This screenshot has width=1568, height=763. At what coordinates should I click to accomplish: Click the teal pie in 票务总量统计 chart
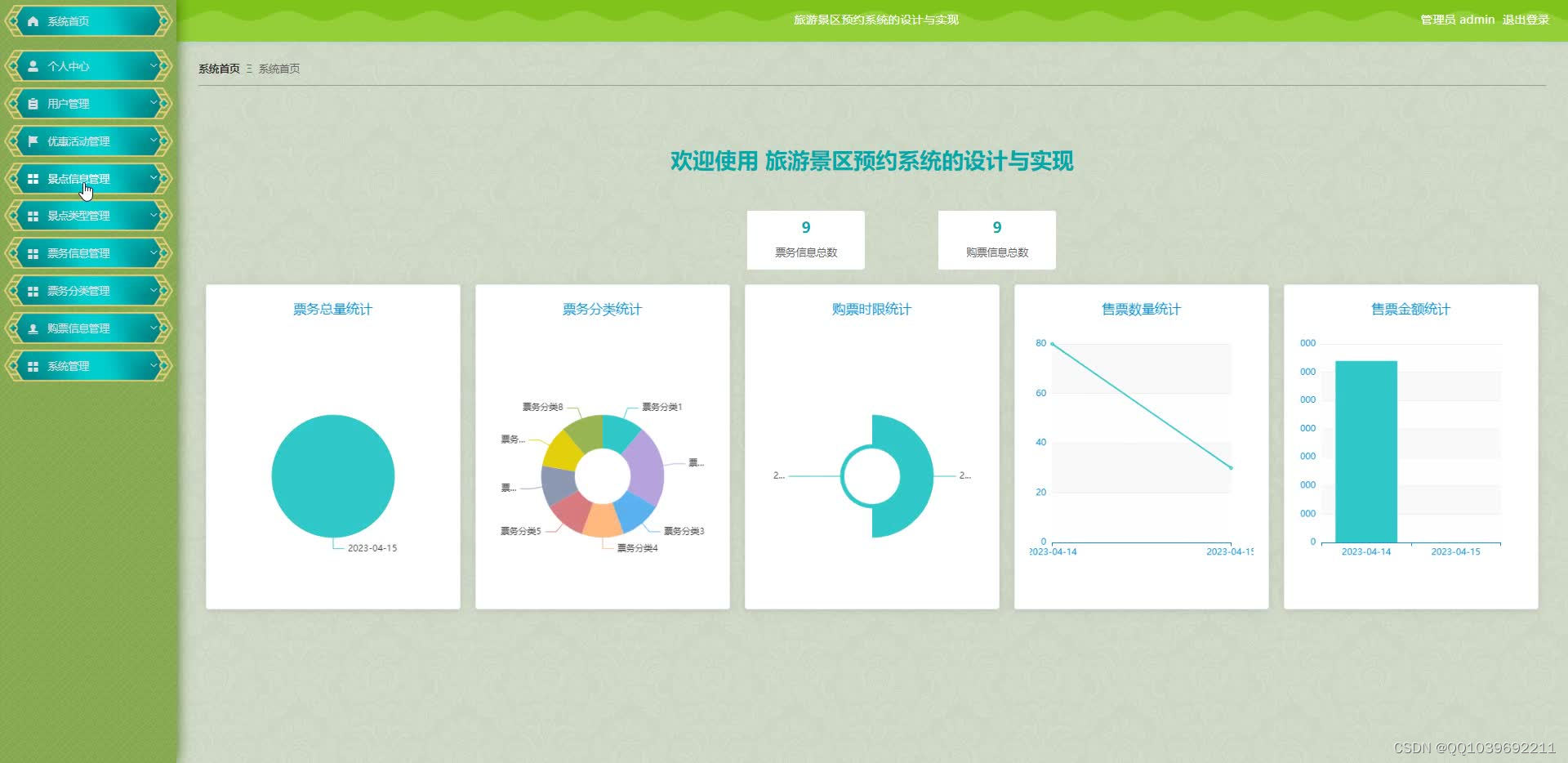click(333, 476)
